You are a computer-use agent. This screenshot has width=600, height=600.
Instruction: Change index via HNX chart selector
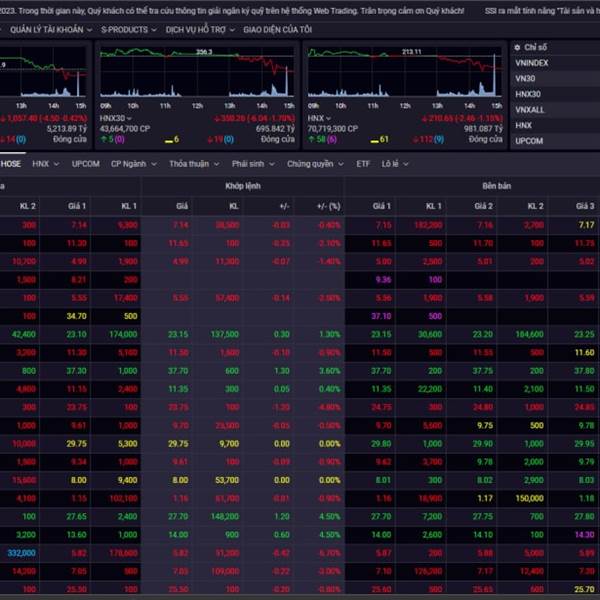coord(319,118)
